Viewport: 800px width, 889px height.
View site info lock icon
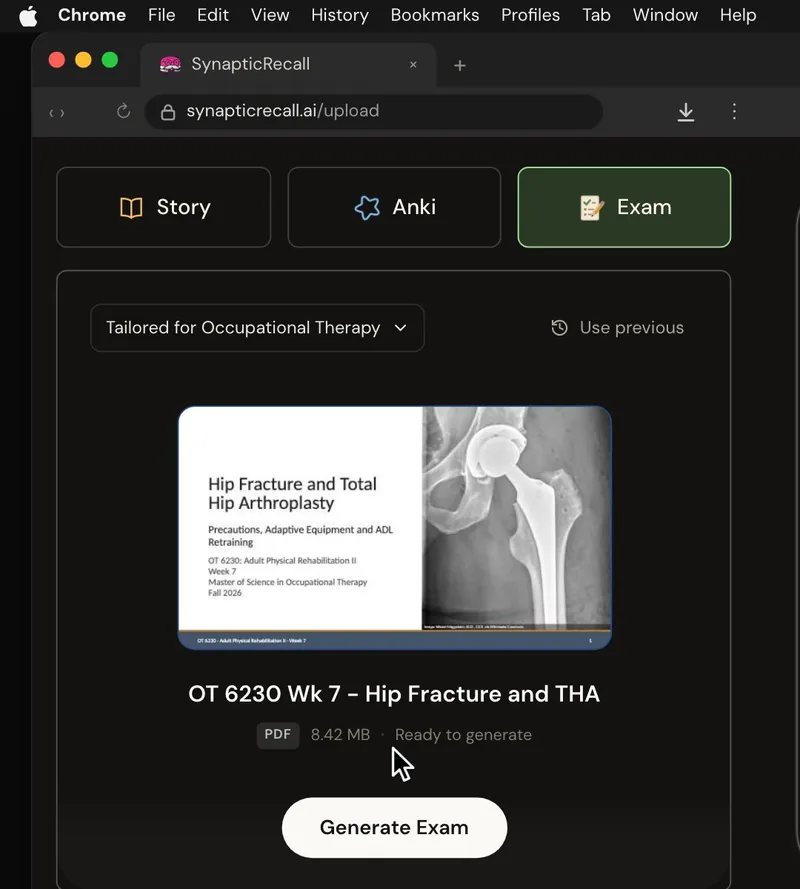[168, 112]
